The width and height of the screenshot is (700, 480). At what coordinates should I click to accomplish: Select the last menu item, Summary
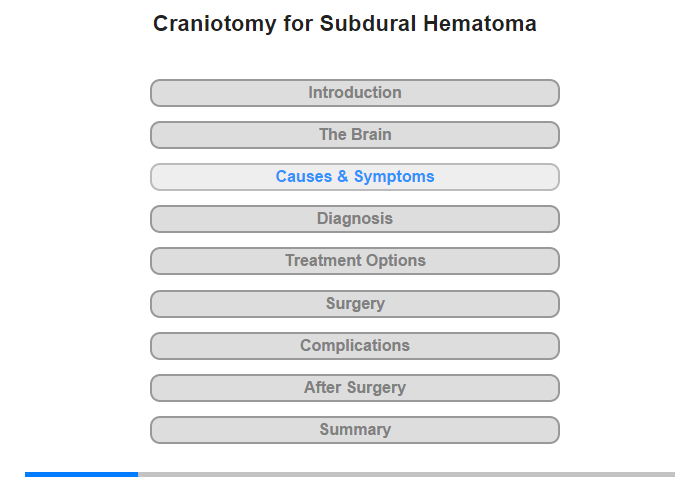coord(354,430)
